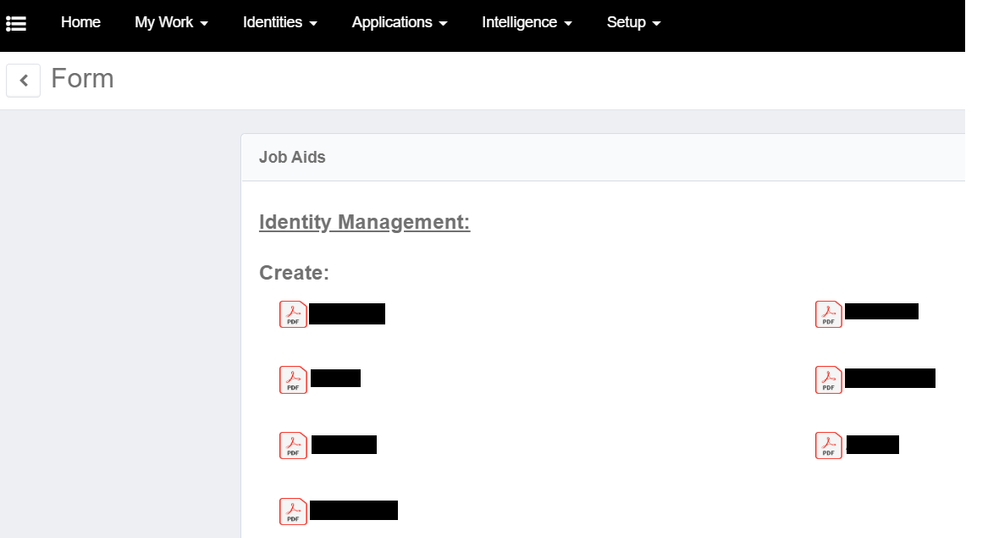Select the last PDF icon in the right column

pos(829,445)
